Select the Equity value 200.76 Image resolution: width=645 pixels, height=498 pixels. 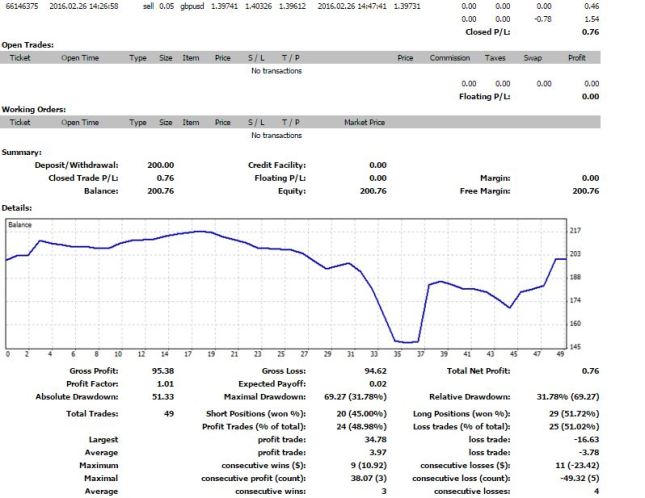point(371,190)
